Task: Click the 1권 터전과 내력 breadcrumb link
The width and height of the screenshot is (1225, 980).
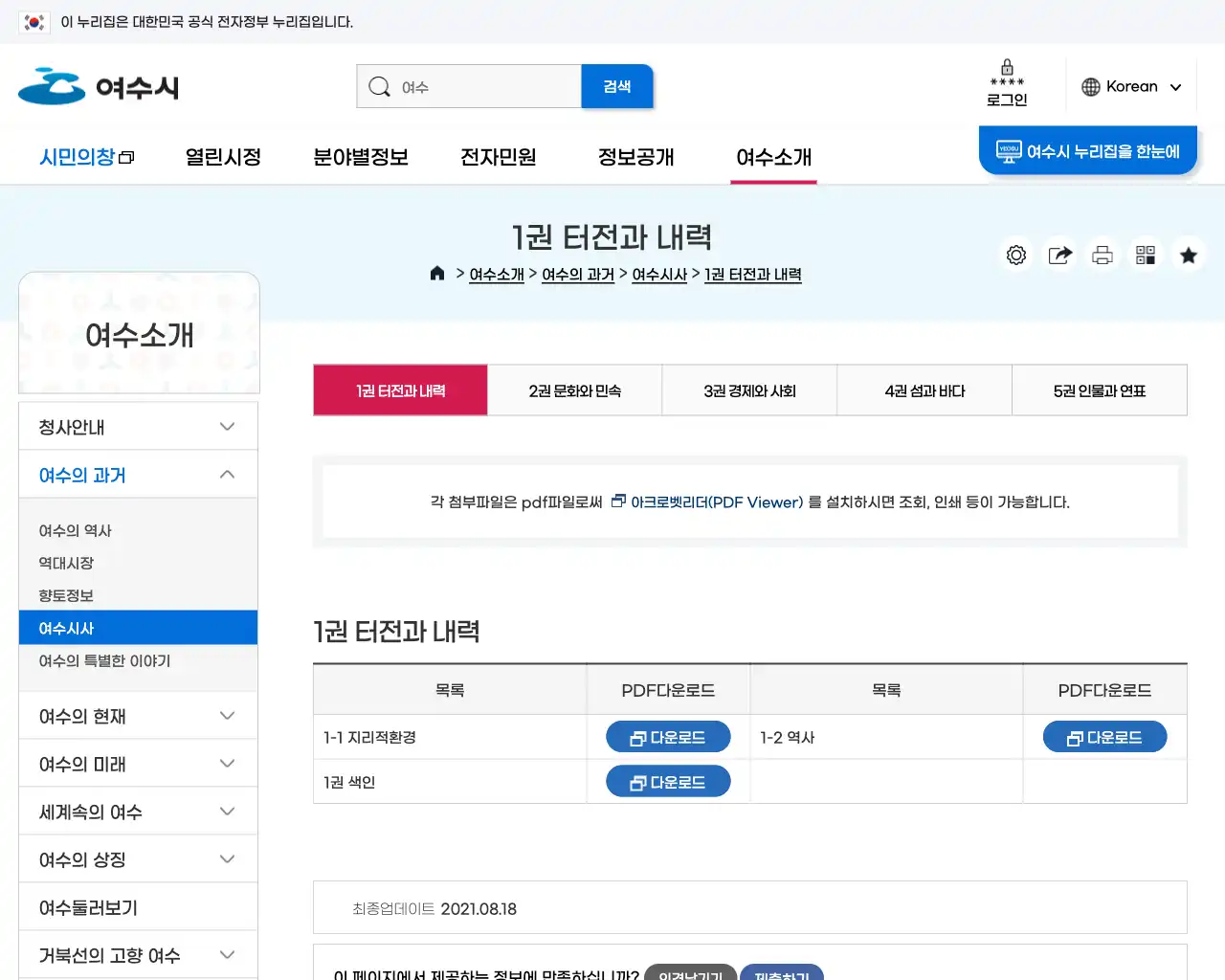Action: tap(753, 275)
